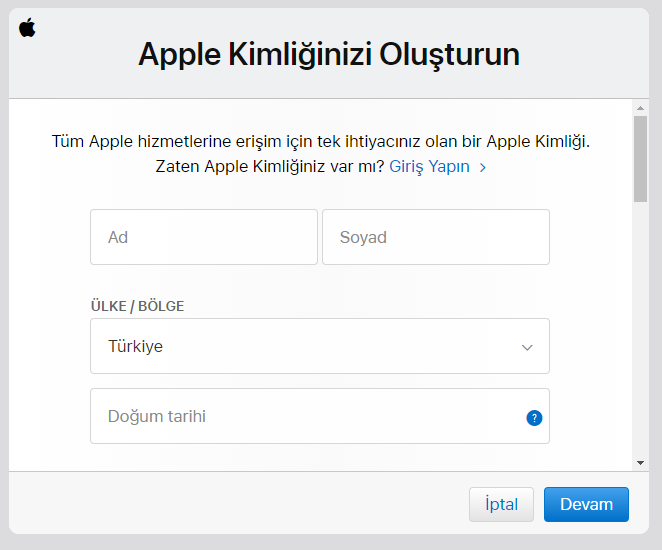Click the Apple logo icon

(x=27, y=27)
